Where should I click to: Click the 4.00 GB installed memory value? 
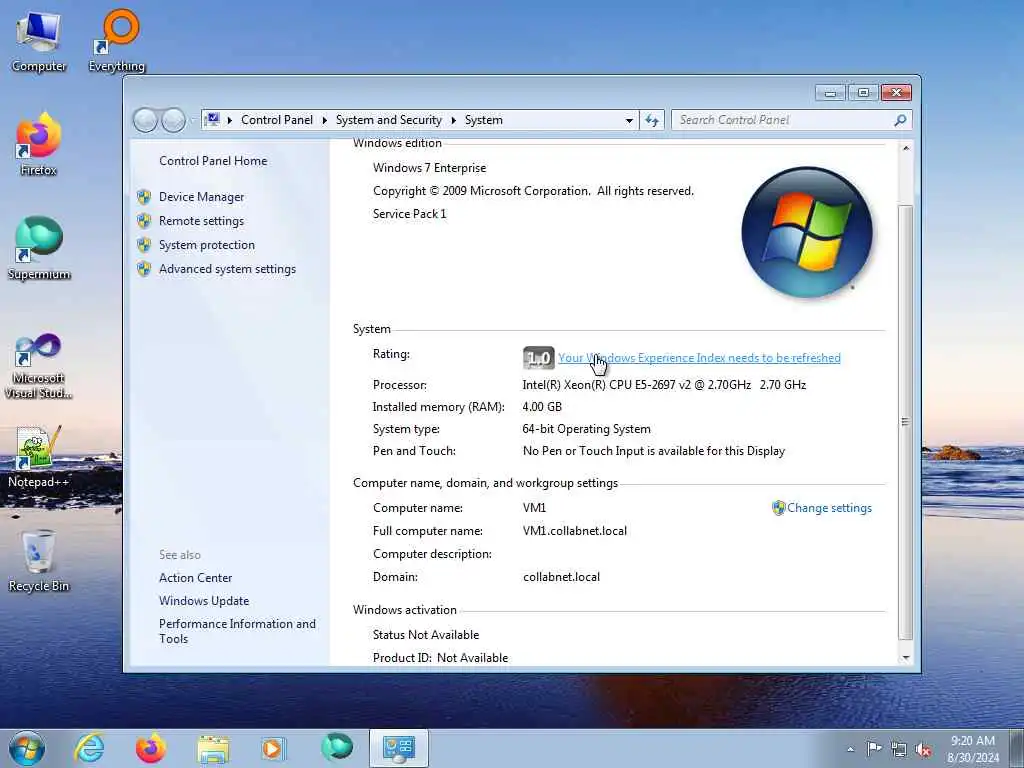(x=542, y=407)
